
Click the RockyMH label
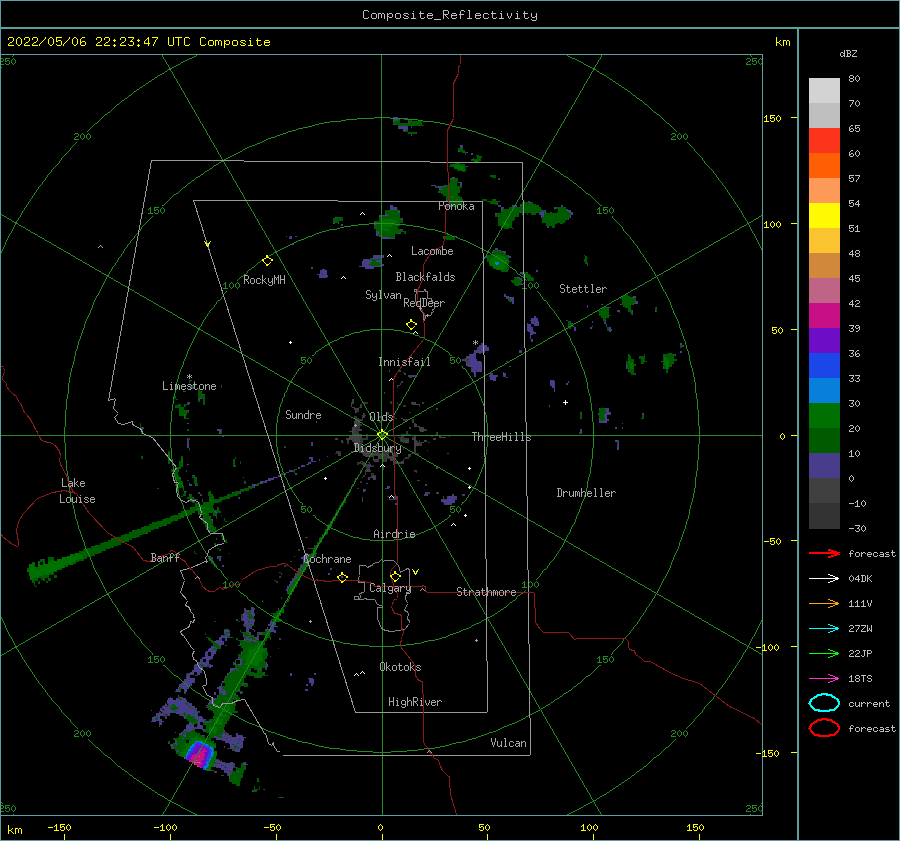click(x=264, y=280)
